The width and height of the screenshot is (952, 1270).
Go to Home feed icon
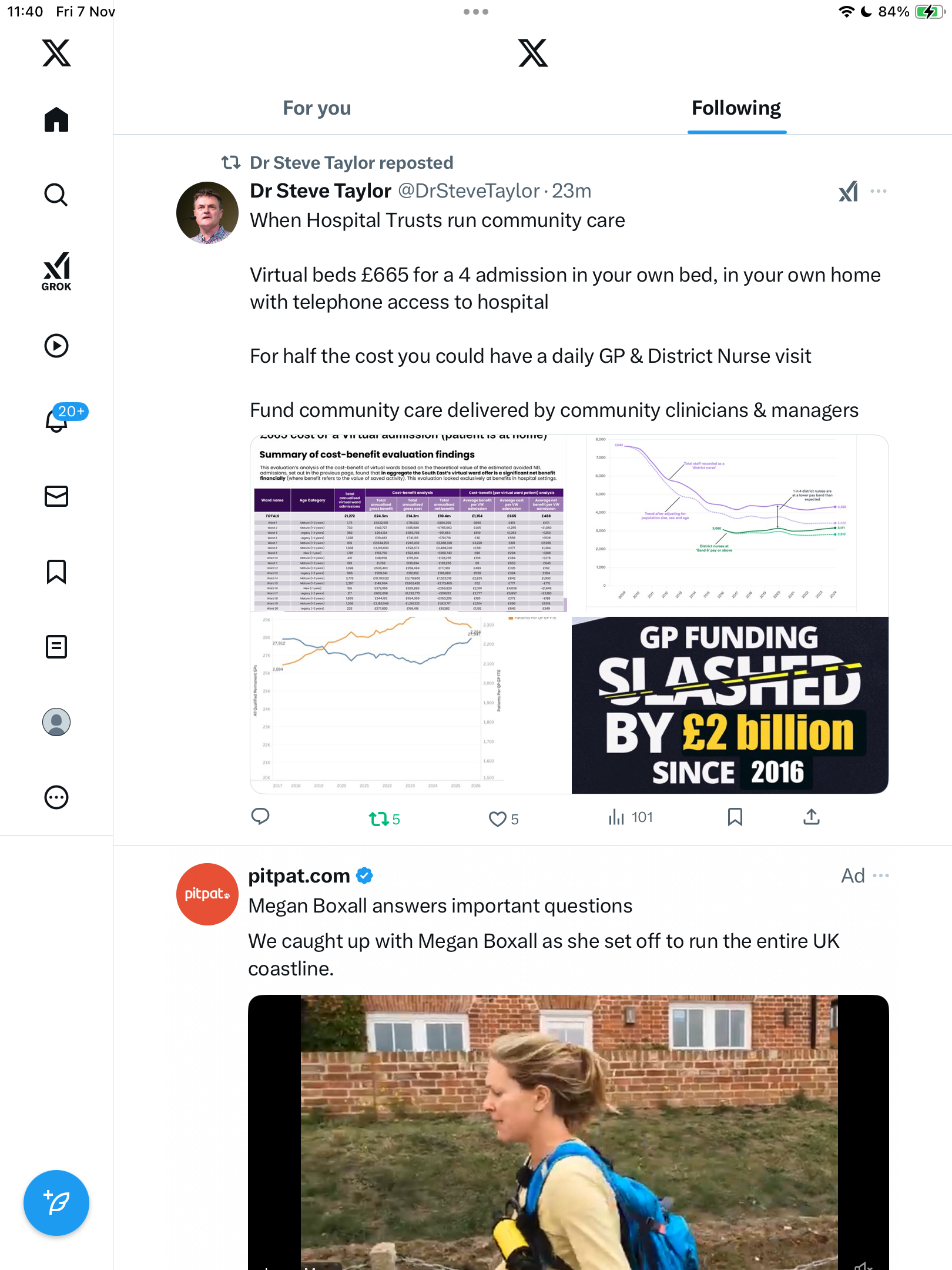[56, 120]
